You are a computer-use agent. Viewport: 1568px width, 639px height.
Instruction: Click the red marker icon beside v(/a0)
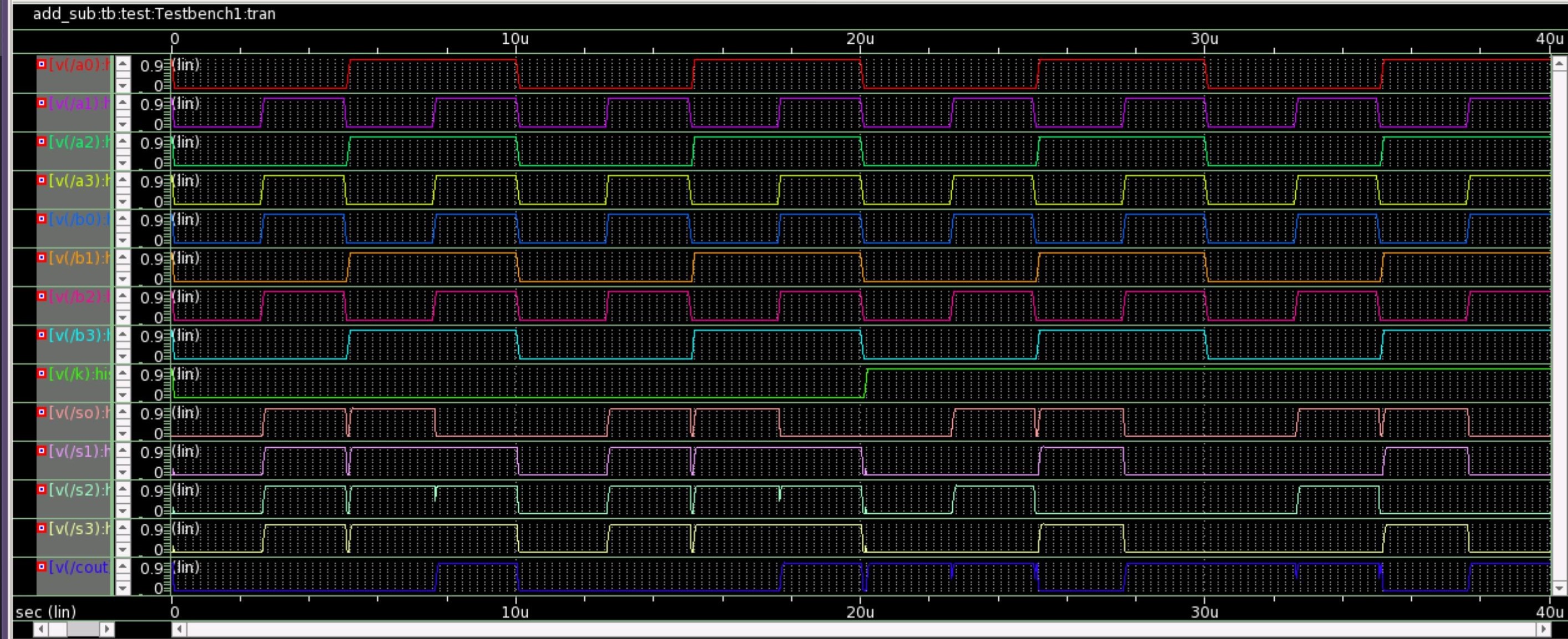point(42,64)
